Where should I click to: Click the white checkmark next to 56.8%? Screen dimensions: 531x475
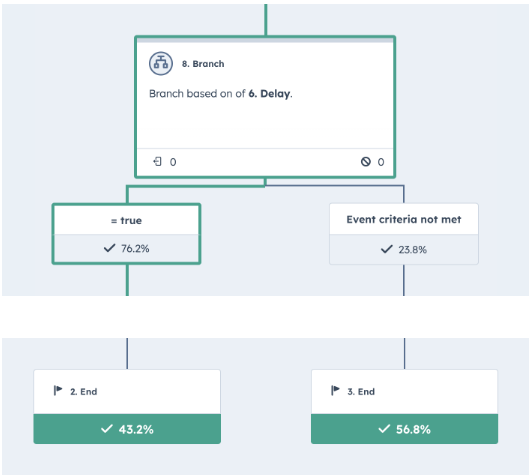(x=384, y=429)
